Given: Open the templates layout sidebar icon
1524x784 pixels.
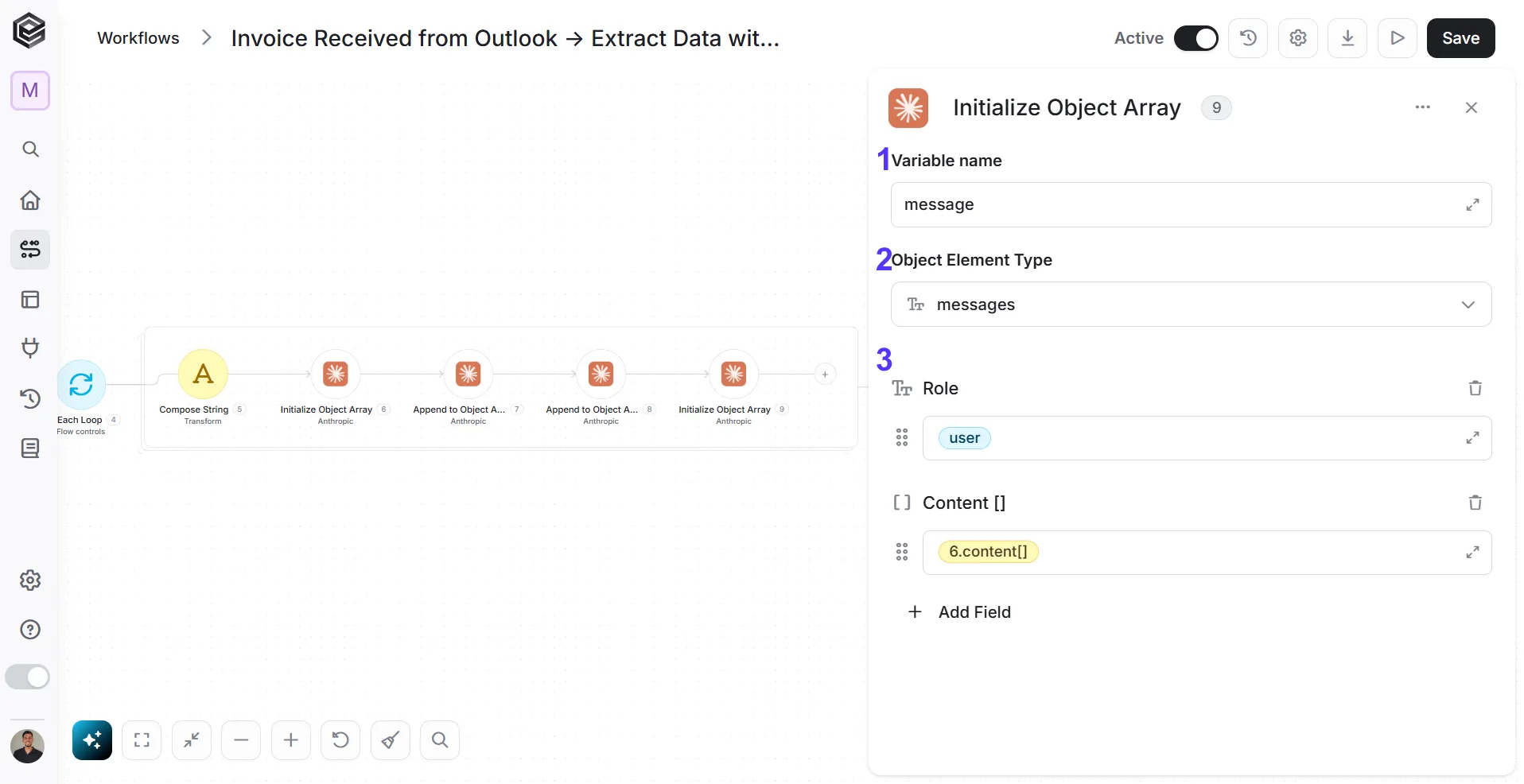Looking at the screenshot, I should click(x=30, y=300).
